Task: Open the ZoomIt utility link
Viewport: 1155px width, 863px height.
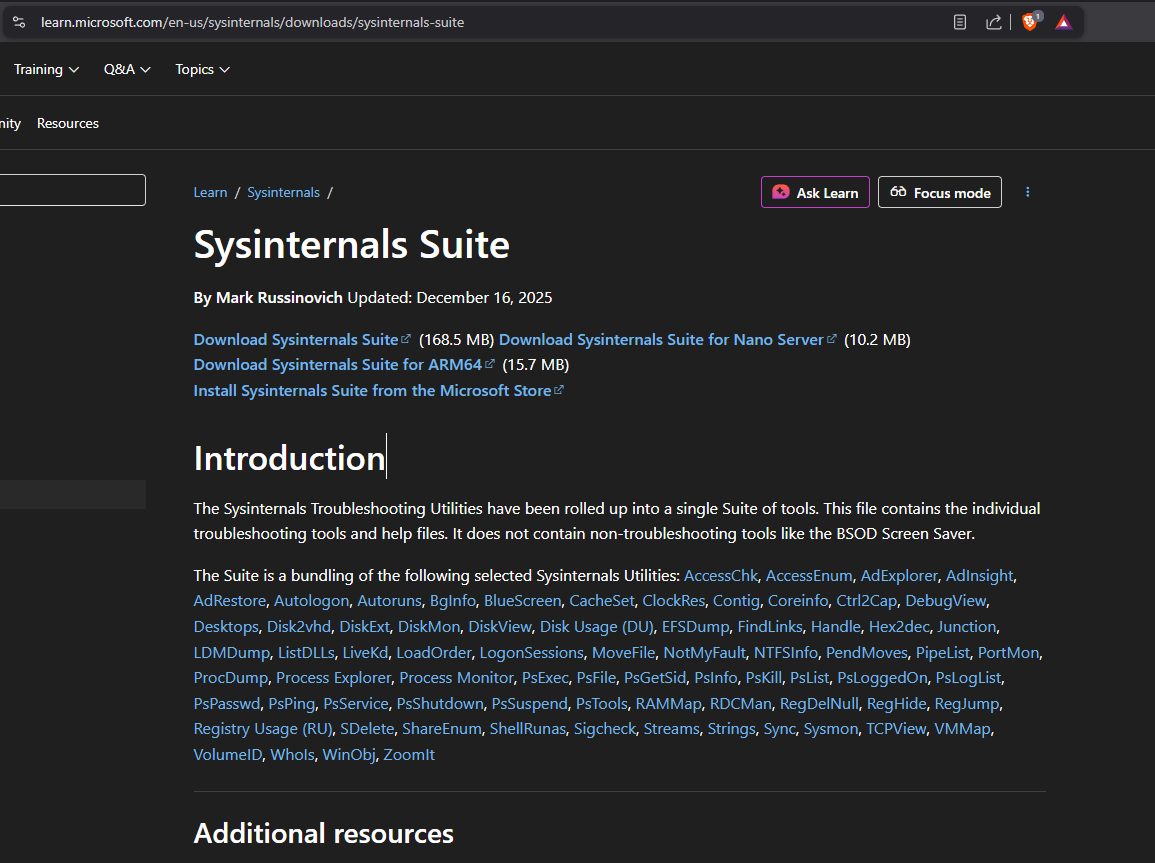Action: (409, 755)
